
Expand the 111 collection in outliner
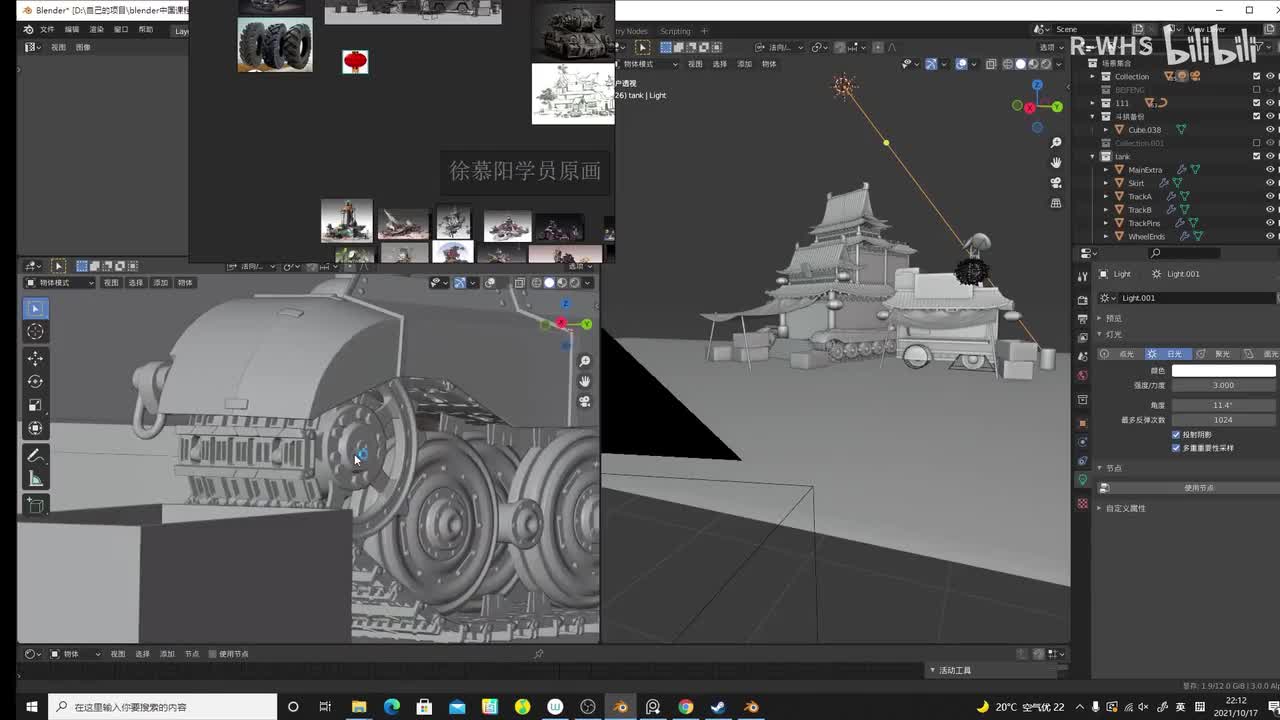coord(1093,103)
